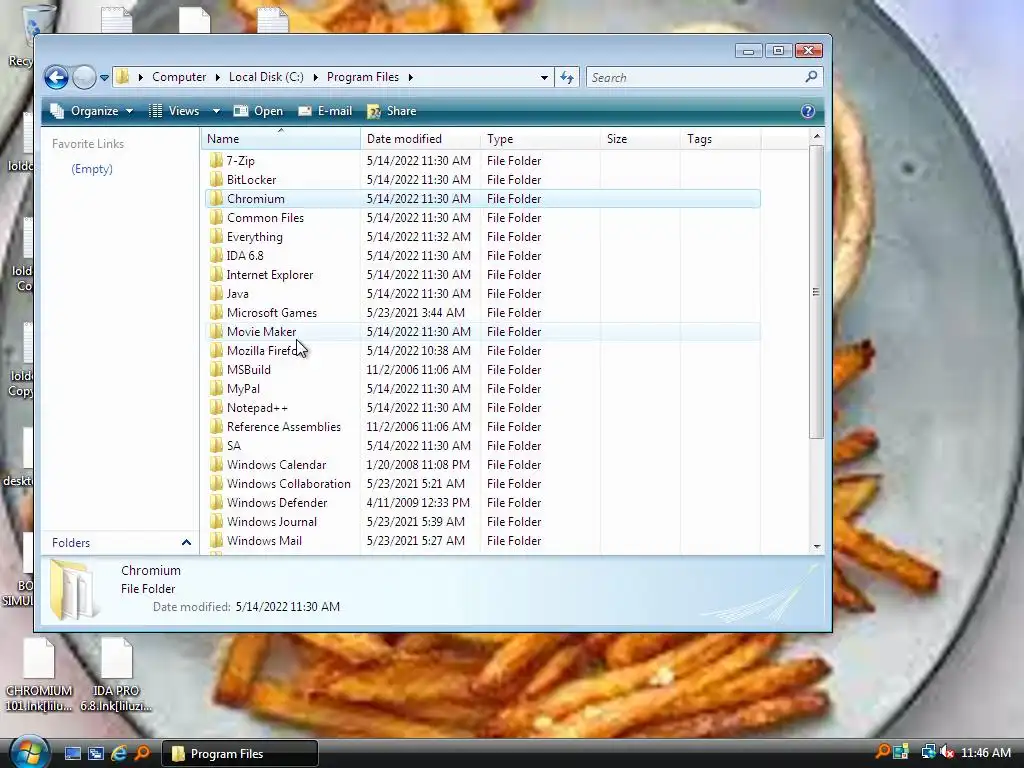Expand the Views dropdown arrow
The height and width of the screenshot is (768, 1024).
click(216, 111)
